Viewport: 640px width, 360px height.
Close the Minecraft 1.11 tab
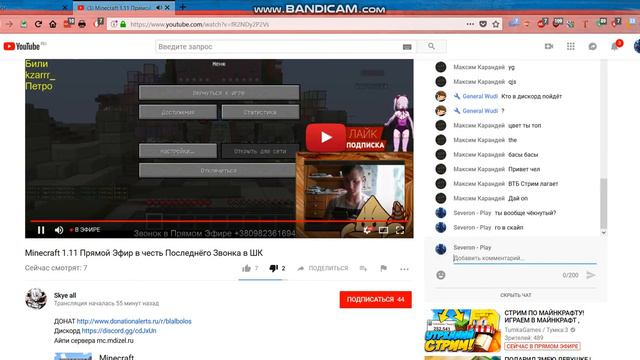coord(167,7)
